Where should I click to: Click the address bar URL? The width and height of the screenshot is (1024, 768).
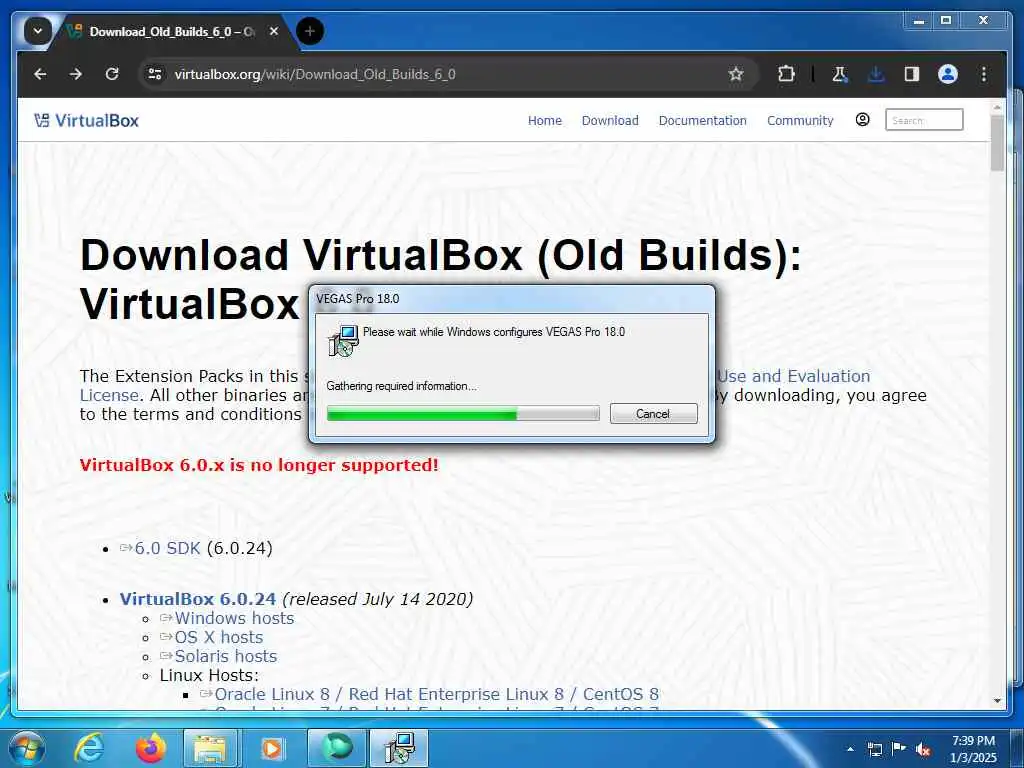pyautogui.click(x=315, y=74)
